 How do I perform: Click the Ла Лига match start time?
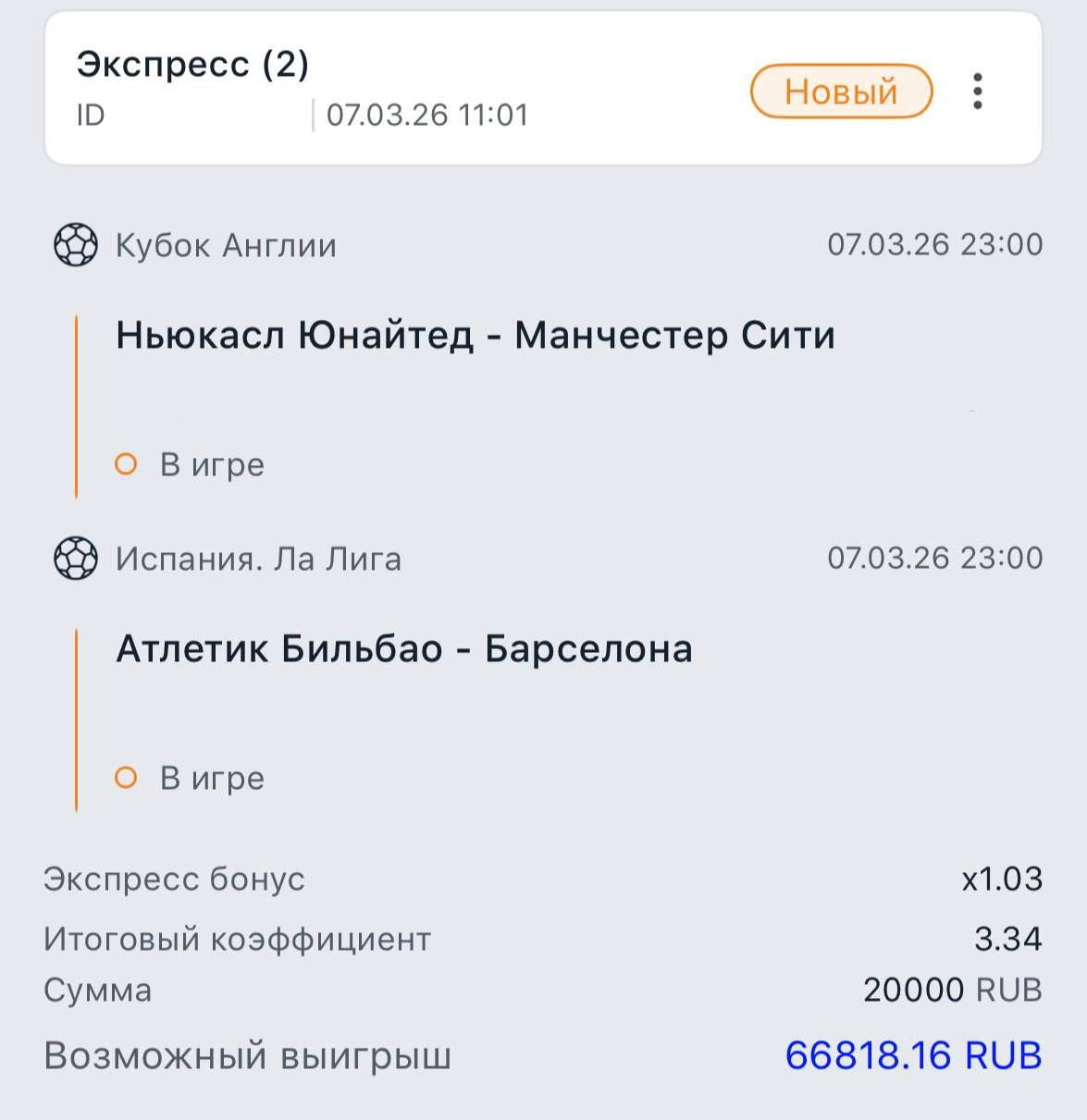tap(934, 558)
